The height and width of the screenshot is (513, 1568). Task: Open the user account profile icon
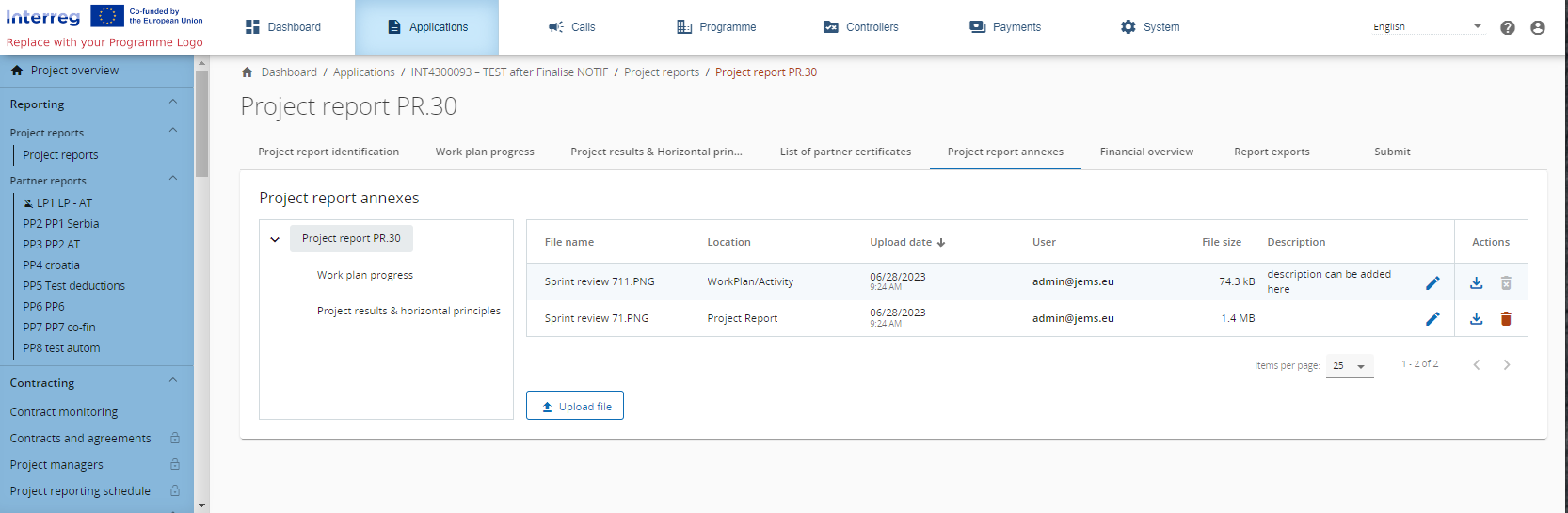[x=1537, y=28]
